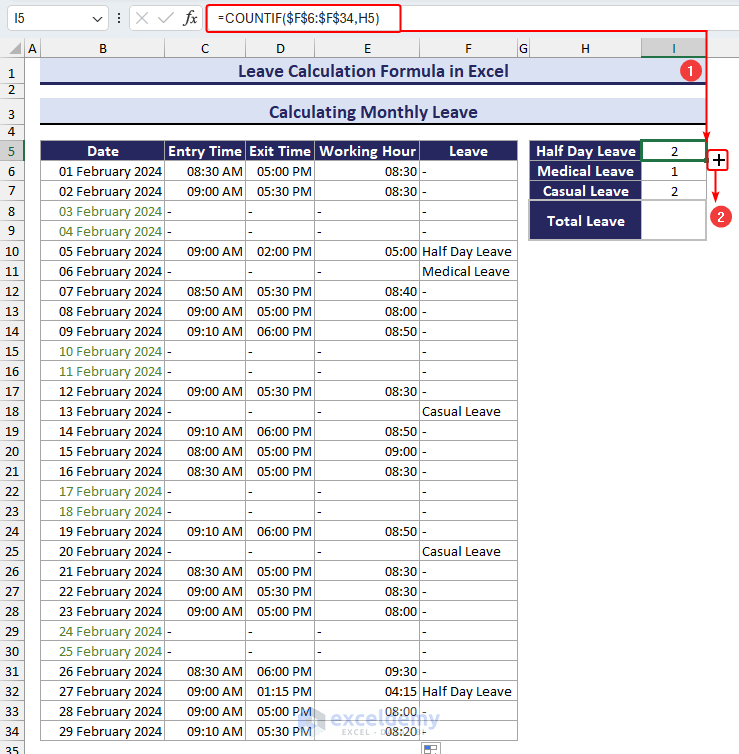The height and width of the screenshot is (754, 739).
Task: Select column header I
Action: click(673, 49)
